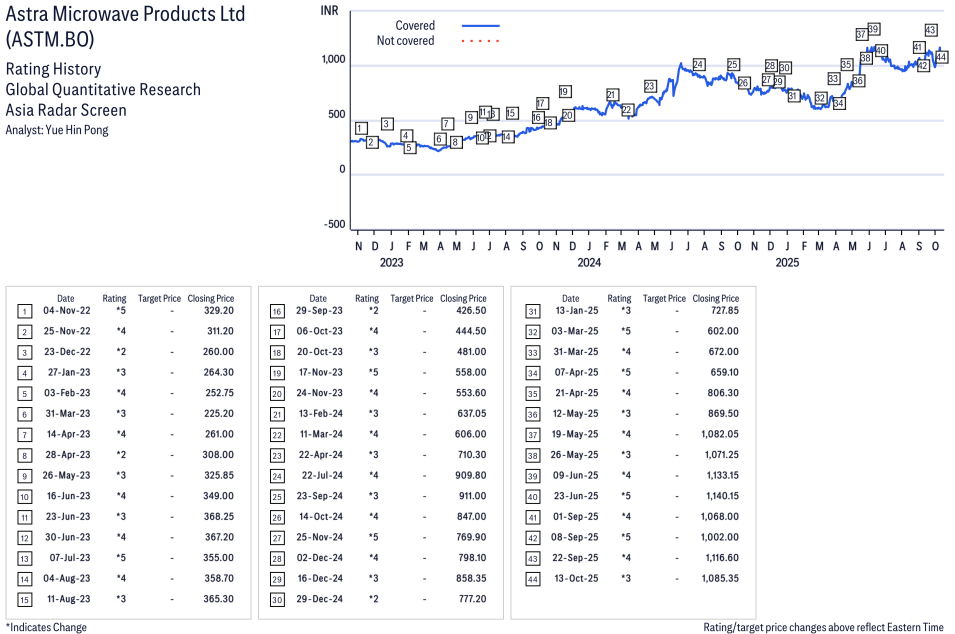Viewport: 955px width, 634px height.
Task: Click the 04-Nov-22 date in the table
Action: pos(65,311)
